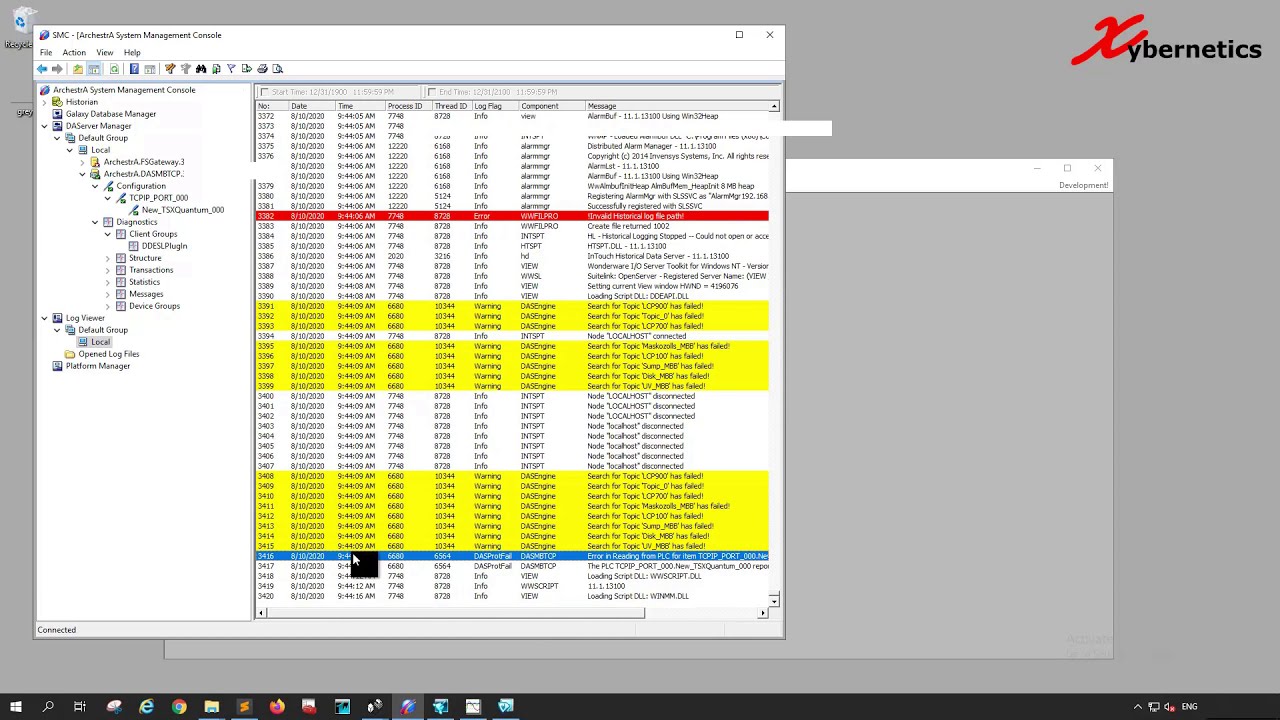Click the Print Preview toolbar icon
Viewport: 1280px width, 720px height.
pos(278,69)
